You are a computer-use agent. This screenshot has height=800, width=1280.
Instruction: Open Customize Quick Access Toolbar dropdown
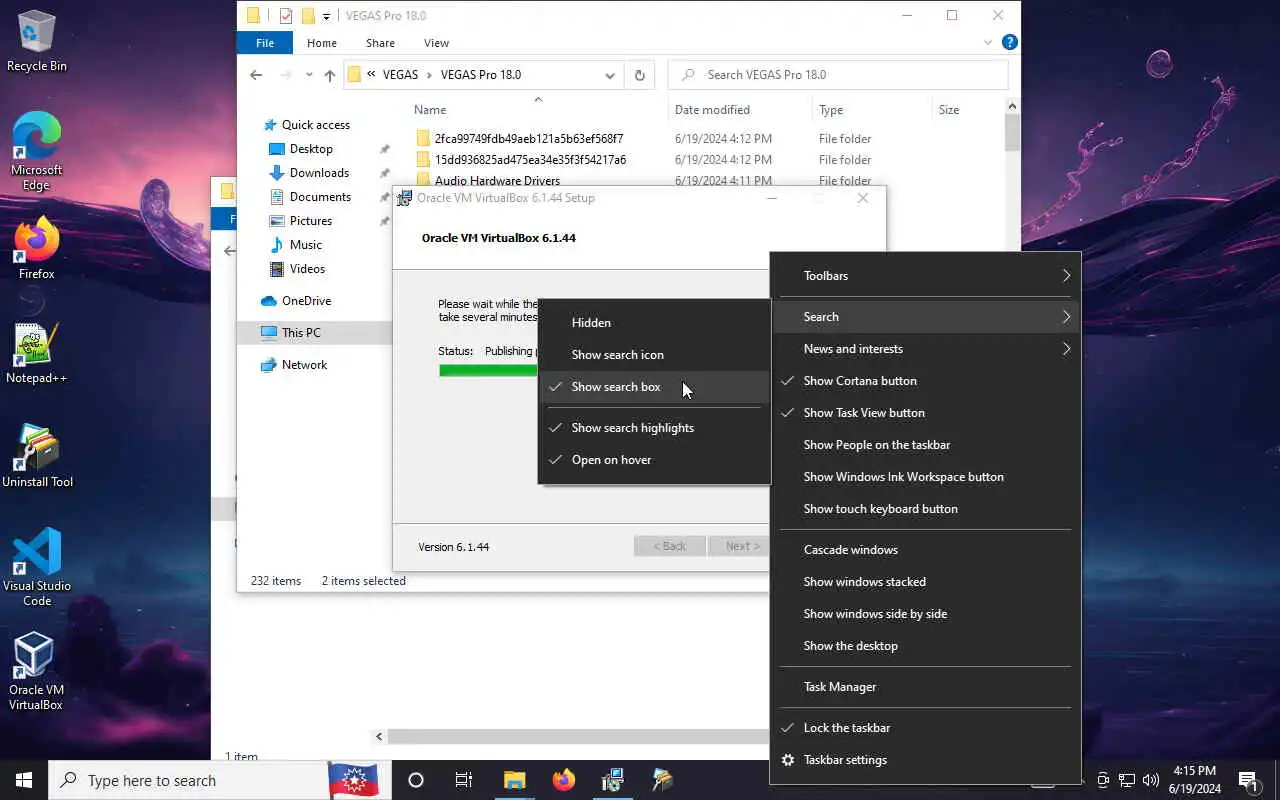pos(326,16)
